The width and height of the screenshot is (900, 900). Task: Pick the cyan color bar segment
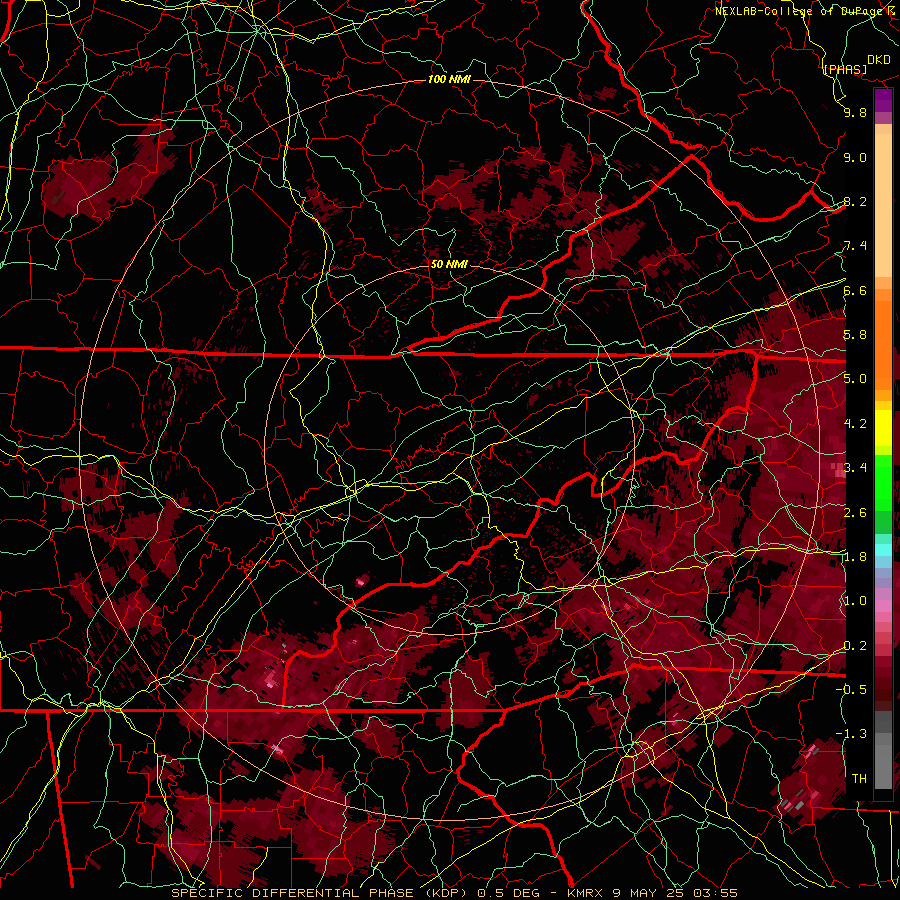883,549
